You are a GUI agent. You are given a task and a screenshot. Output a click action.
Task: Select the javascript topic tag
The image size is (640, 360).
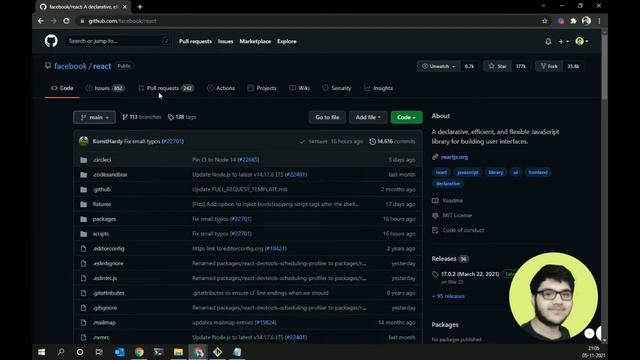pyautogui.click(x=468, y=172)
